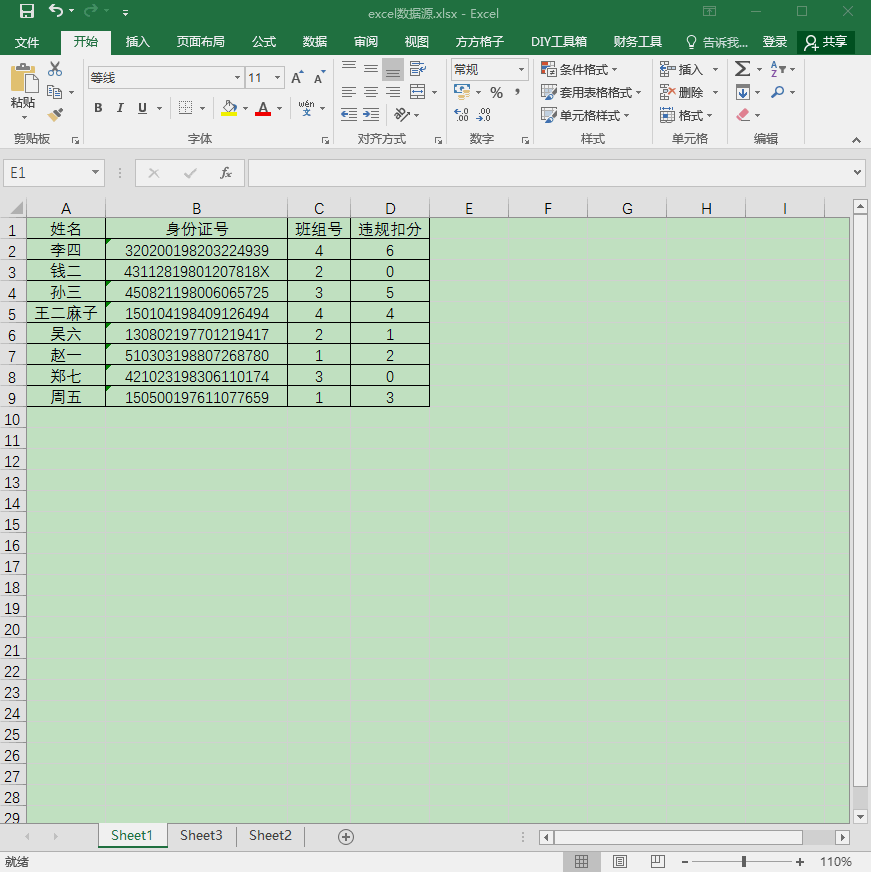Click the Format Painter brush icon
The height and width of the screenshot is (872, 871).
(x=55, y=115)
